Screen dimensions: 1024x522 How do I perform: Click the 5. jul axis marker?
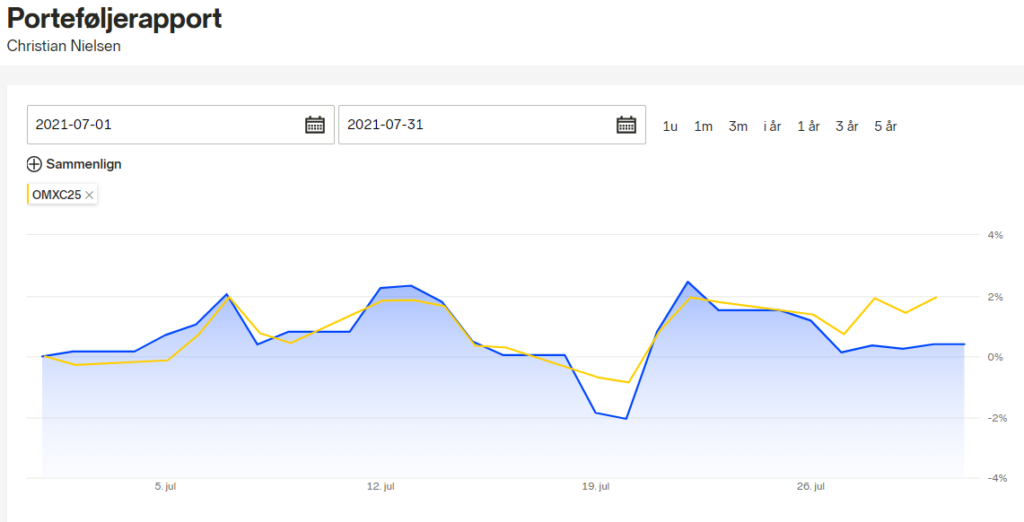pos(165,487)
